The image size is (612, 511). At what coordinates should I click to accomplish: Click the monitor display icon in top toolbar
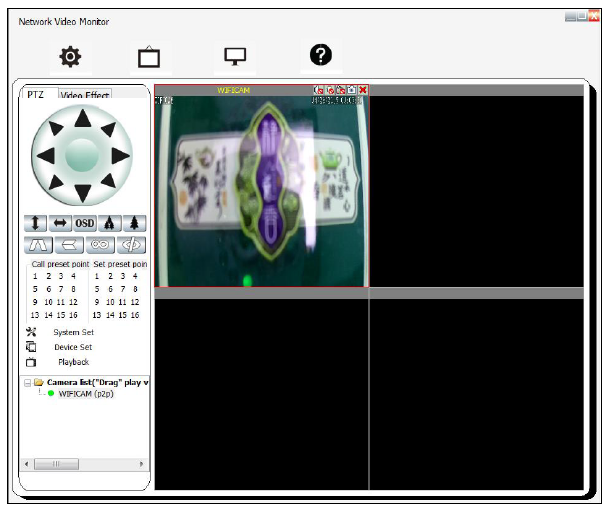[235, 57]
